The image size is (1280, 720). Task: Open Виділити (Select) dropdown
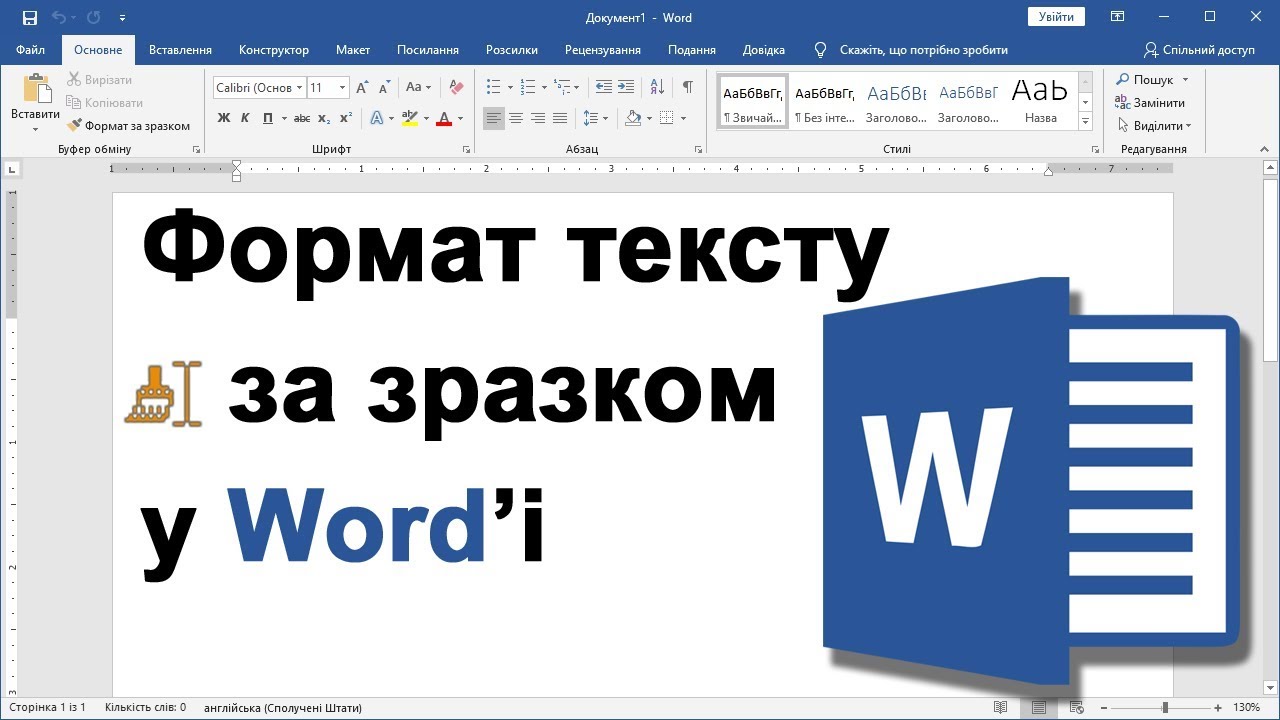(x=1154, y=126)
